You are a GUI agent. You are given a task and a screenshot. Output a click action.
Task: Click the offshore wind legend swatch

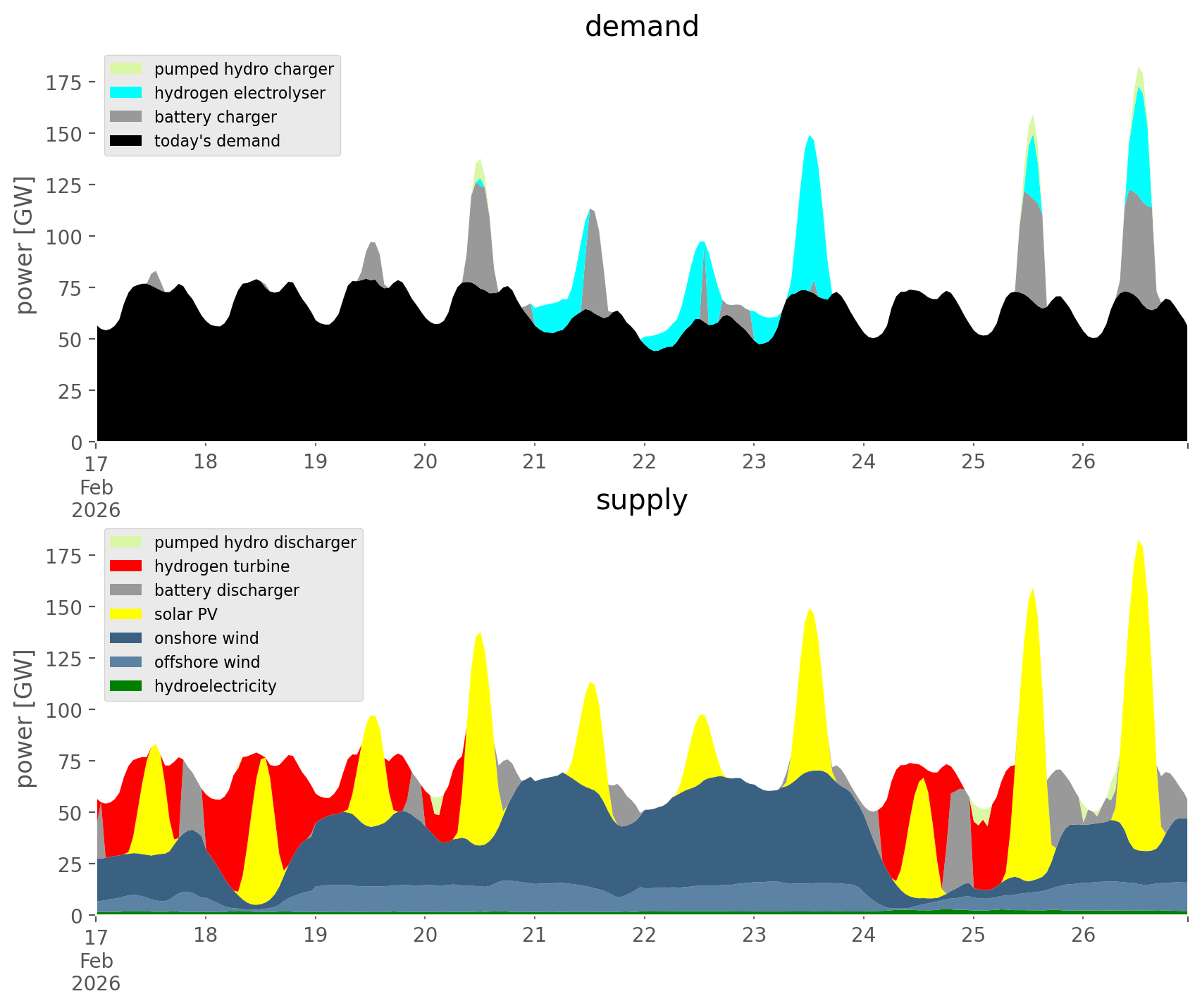coord(126,662)
